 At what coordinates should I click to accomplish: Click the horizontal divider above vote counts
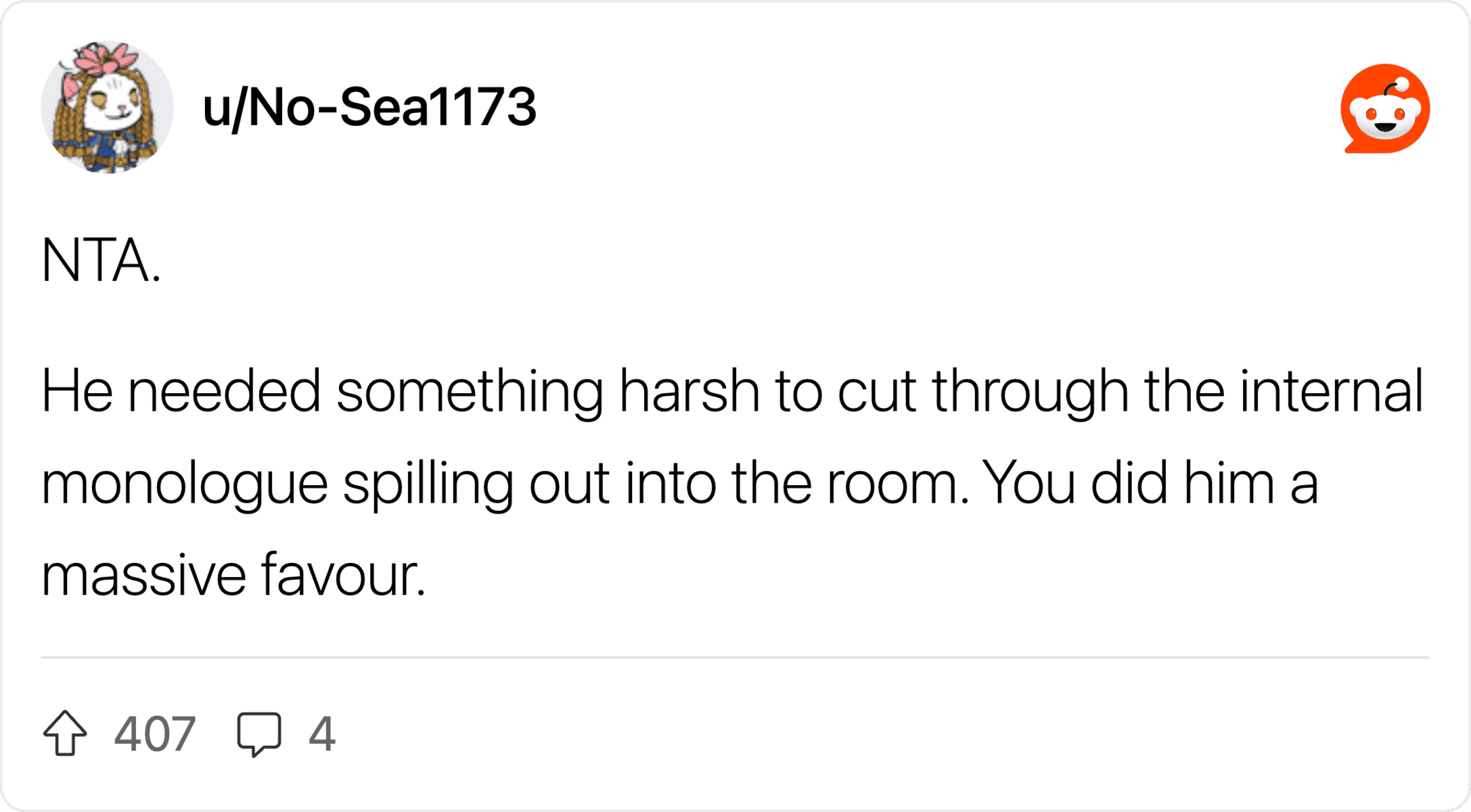[x=735, y=657]
